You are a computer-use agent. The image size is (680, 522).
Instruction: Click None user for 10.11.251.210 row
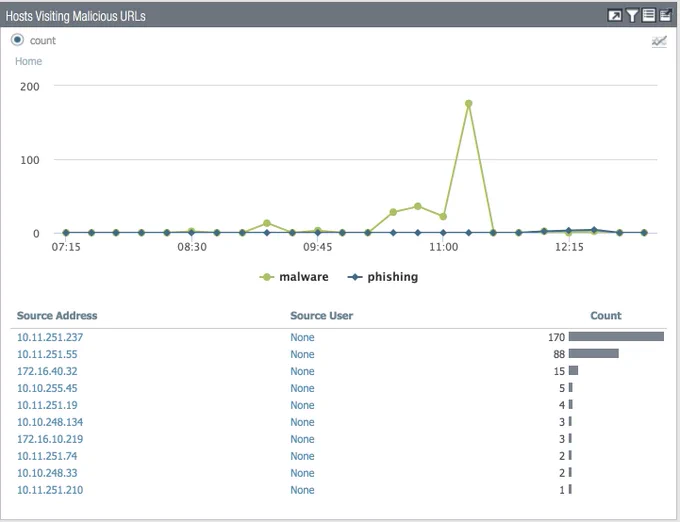pyautogui.click(x=302, y=490)
